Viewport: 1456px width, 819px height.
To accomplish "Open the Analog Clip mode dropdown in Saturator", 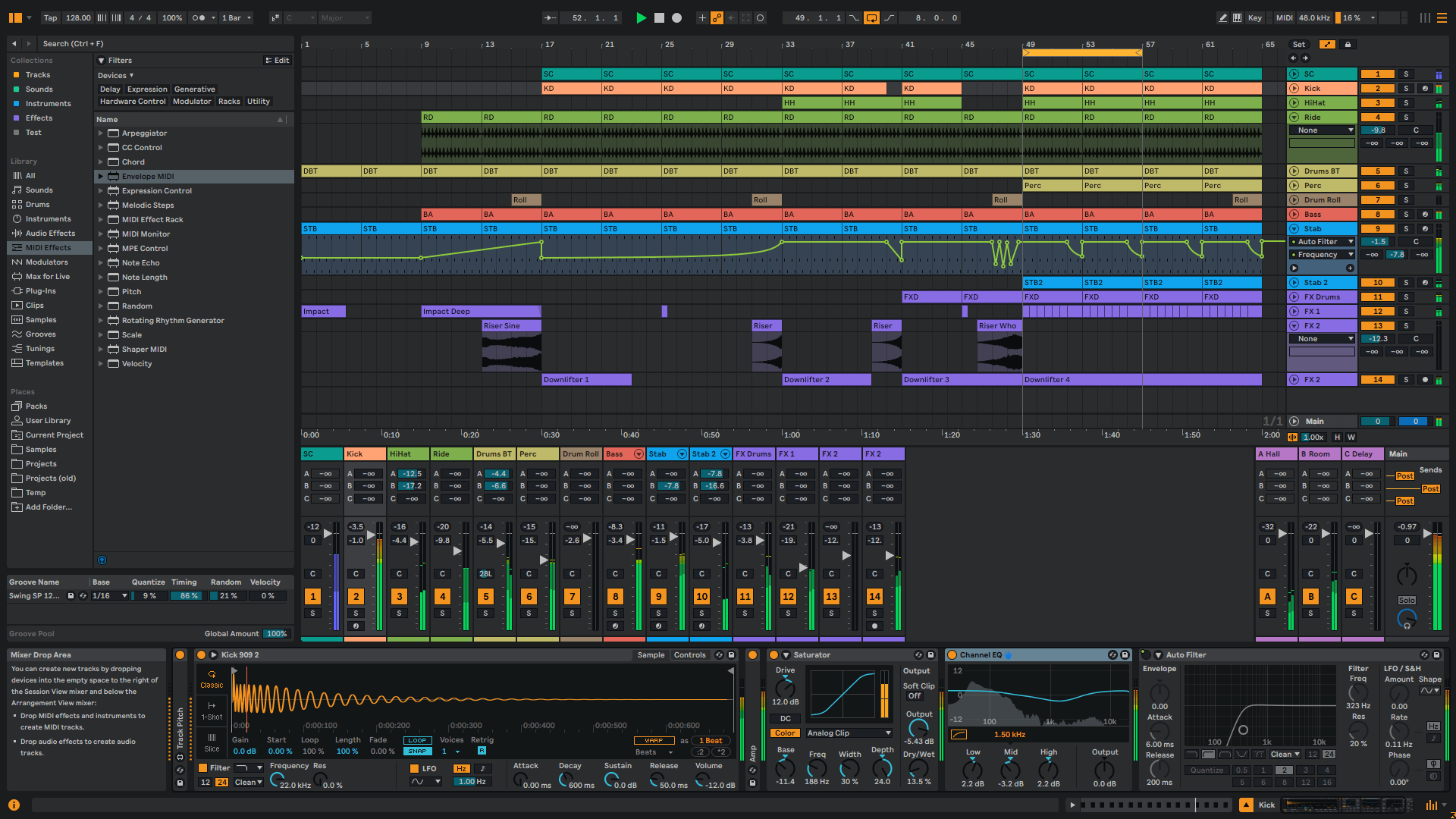I will click(x=849, y=733).
